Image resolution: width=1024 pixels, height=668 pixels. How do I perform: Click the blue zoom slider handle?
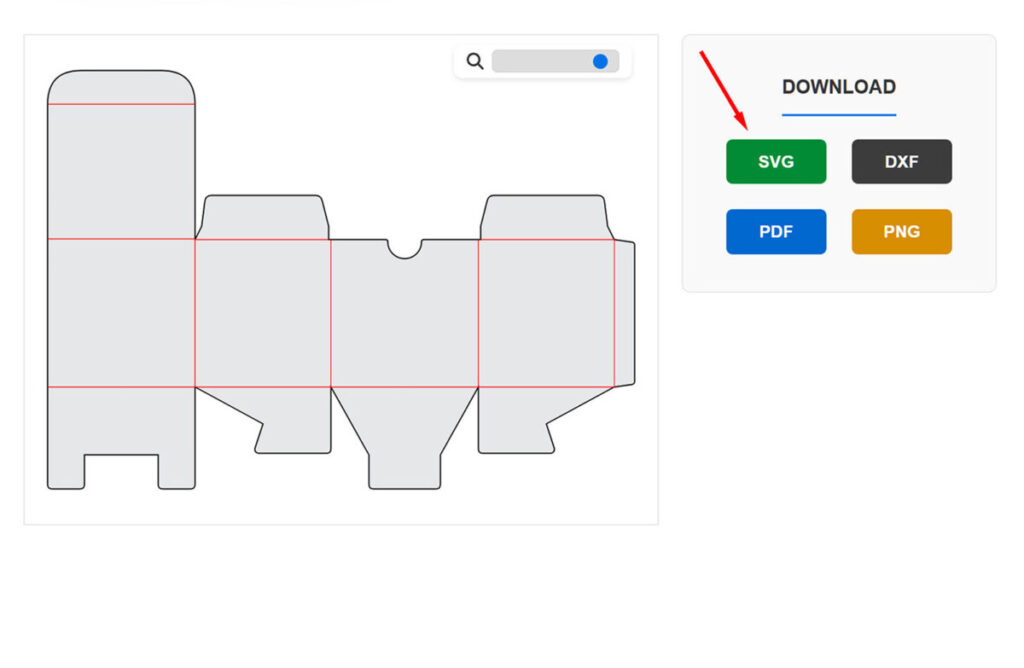(600, 62)
